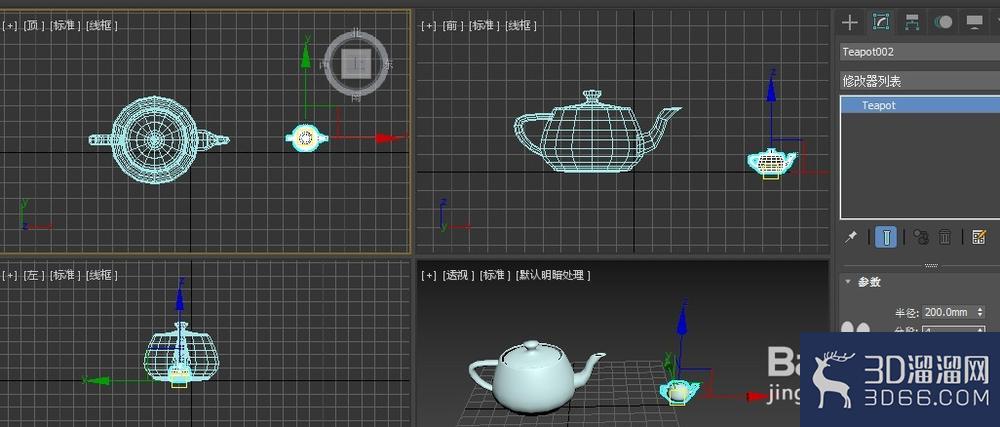Click the Teapot002 object name field

click(920, 52)
